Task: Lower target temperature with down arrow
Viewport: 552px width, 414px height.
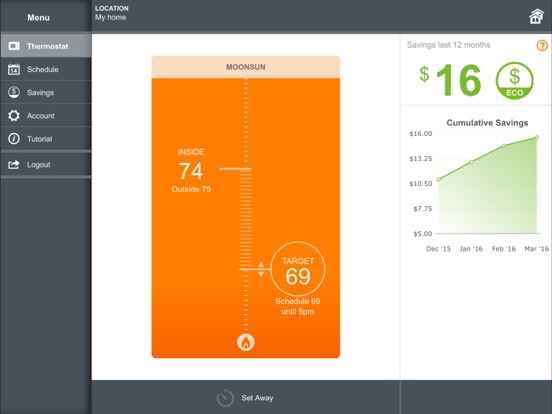Action: [x=261, y=274]
